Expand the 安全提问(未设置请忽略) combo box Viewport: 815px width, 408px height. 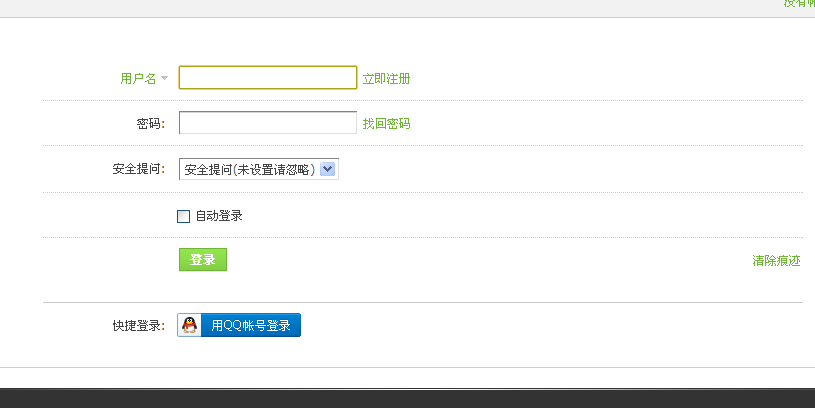coord(250,169)
